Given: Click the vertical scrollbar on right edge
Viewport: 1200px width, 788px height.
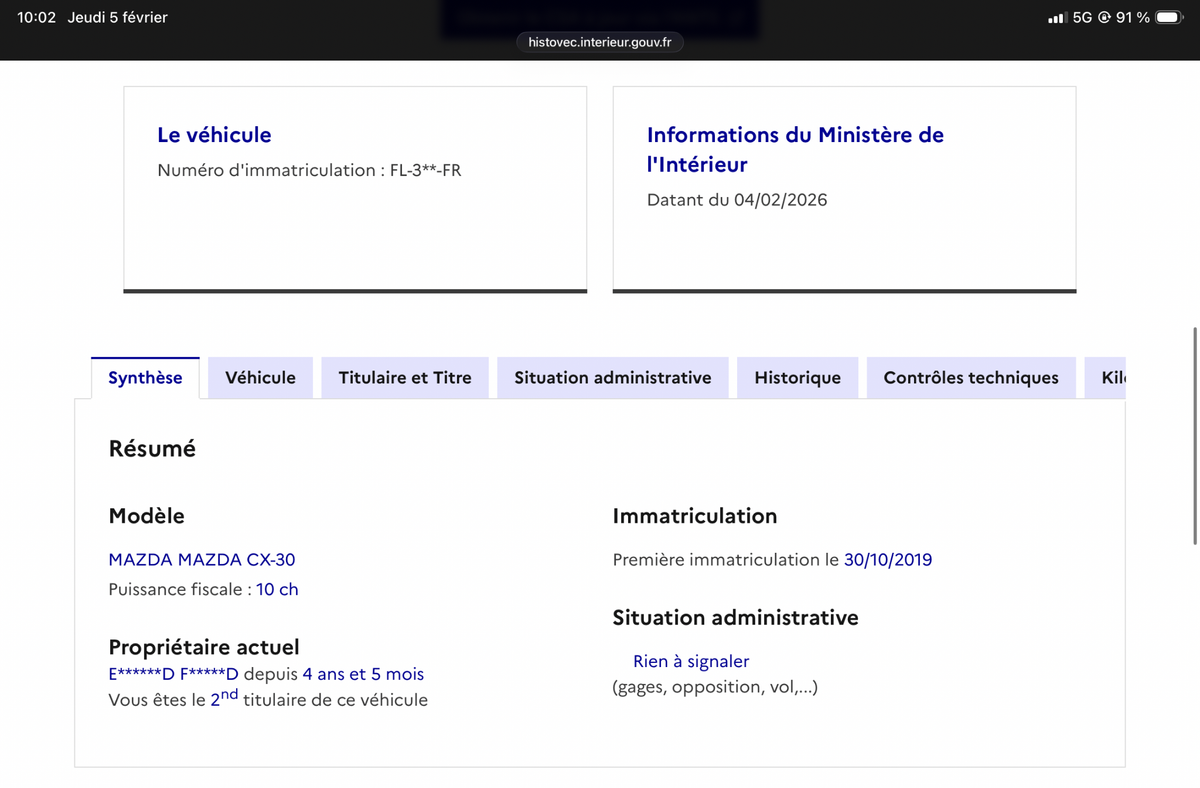Looking at the screenshot, I should pos(1195,435).
